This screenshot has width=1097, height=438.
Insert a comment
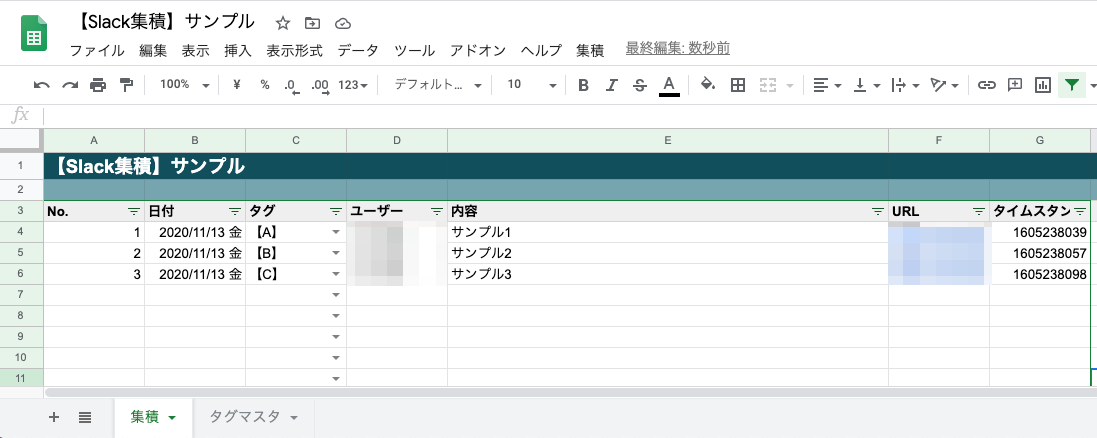click(x=1014, y=85)
